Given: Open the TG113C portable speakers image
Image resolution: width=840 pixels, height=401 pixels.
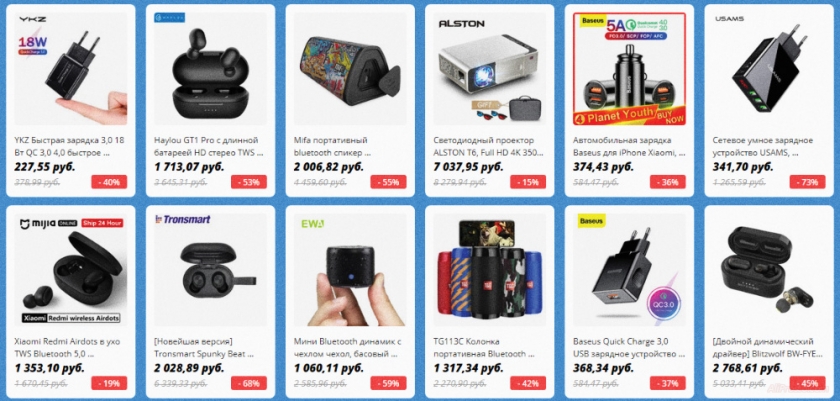Looking at the screenshot, I should point(490,270).
